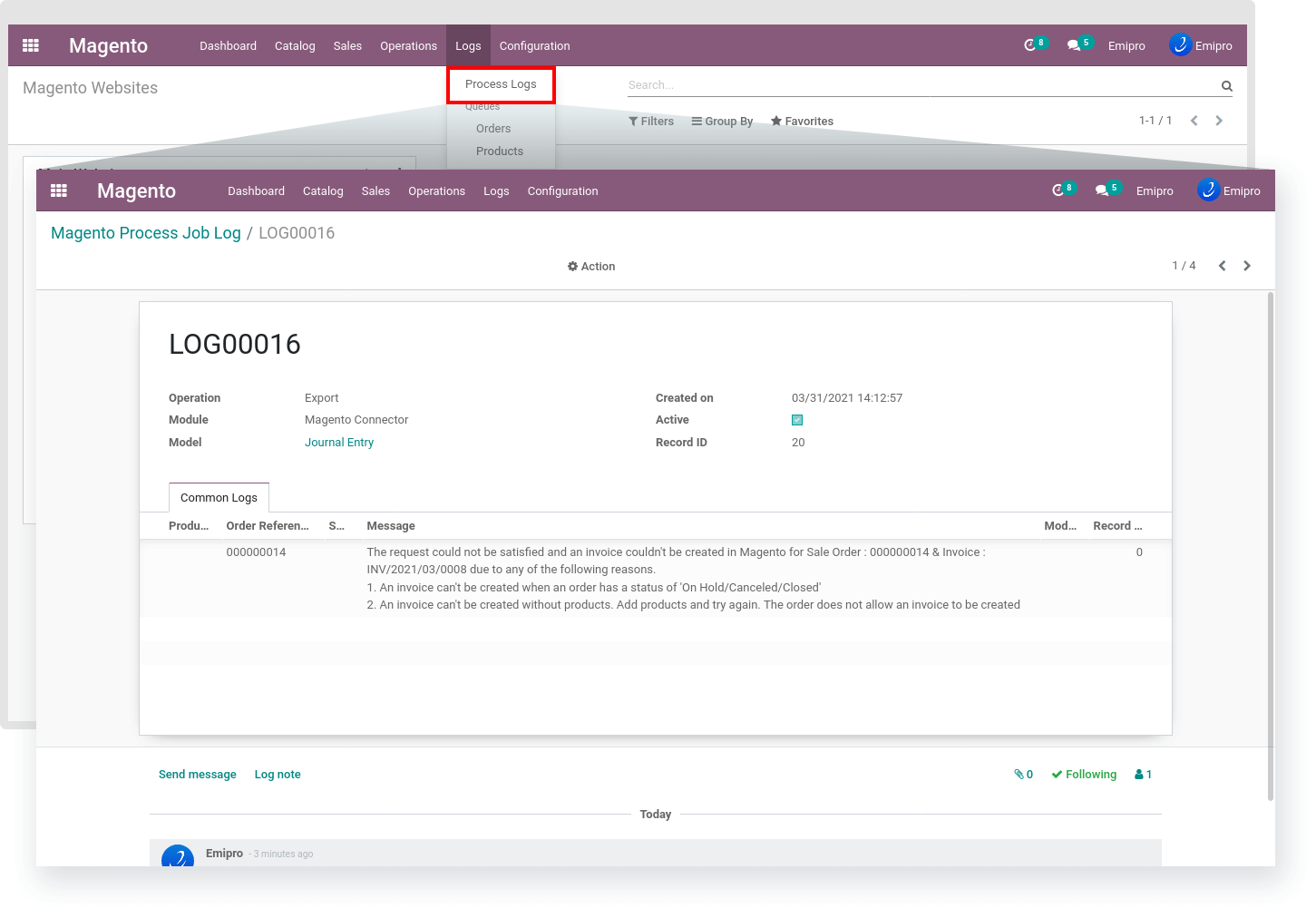Open Favorites dropdown
This screenshot has width=1316, height=908.
(x=802, y=122)
